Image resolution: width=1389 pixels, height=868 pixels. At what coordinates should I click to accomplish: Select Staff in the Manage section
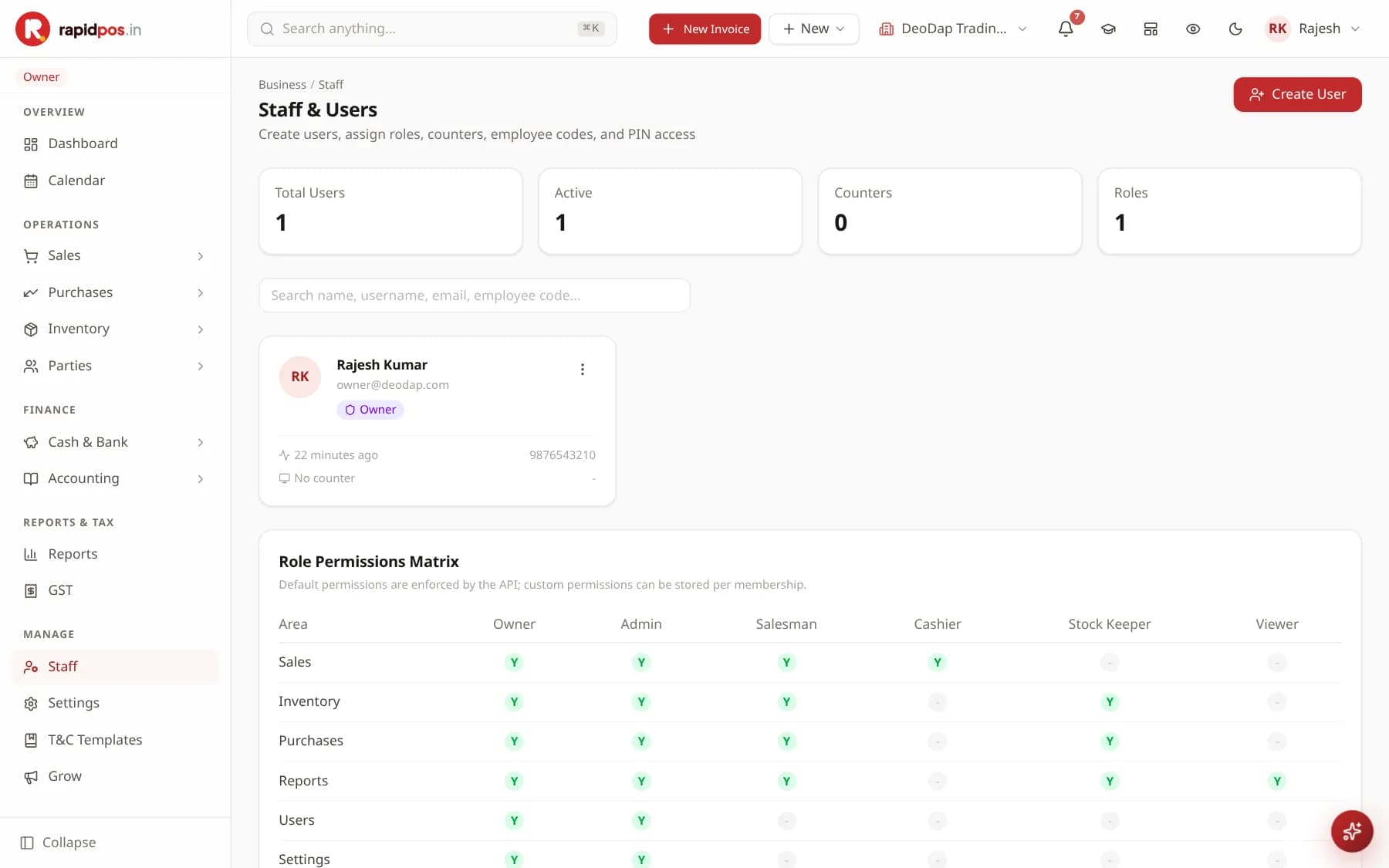tap(116, 667)
